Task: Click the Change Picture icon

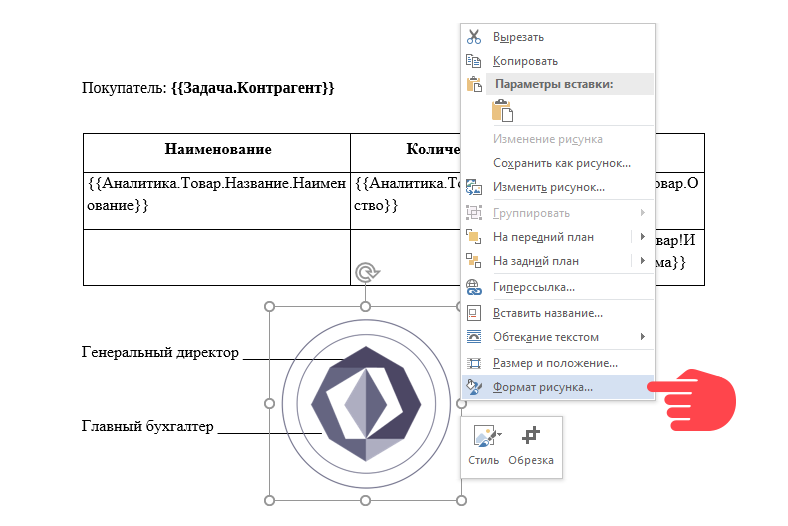Action: [474, 187]
